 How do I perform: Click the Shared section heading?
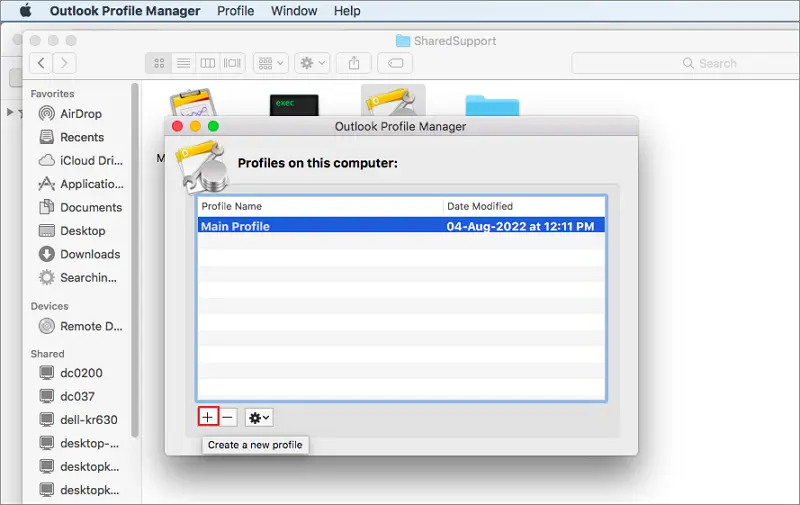click(x=47, y=354)
